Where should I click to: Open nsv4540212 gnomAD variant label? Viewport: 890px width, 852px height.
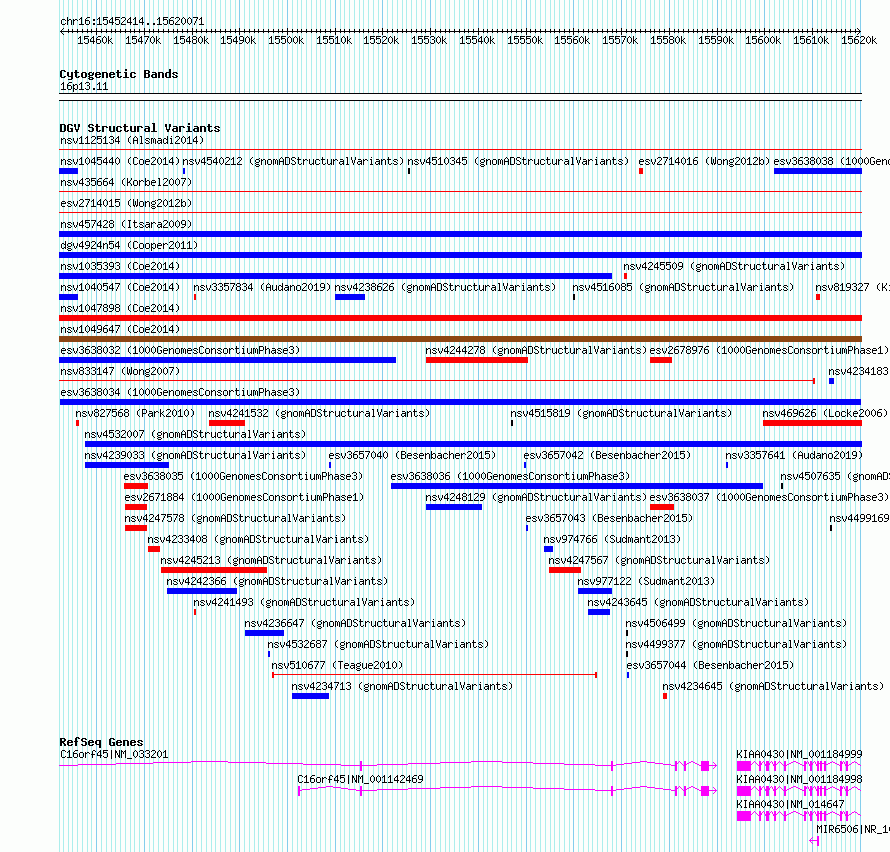(x=293, y=161)
